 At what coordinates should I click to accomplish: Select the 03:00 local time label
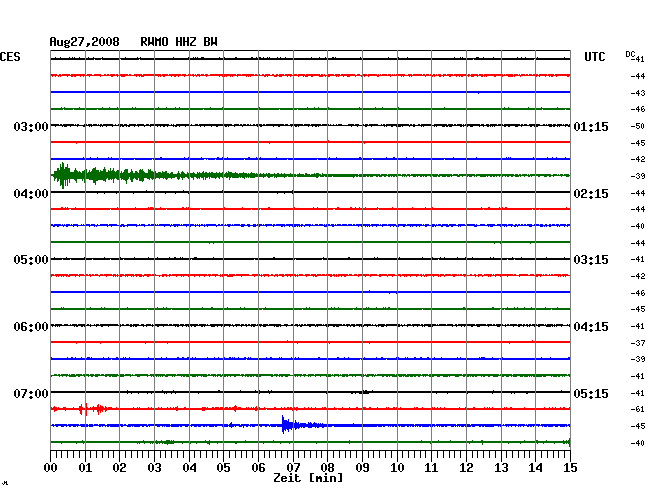[31, 126]
